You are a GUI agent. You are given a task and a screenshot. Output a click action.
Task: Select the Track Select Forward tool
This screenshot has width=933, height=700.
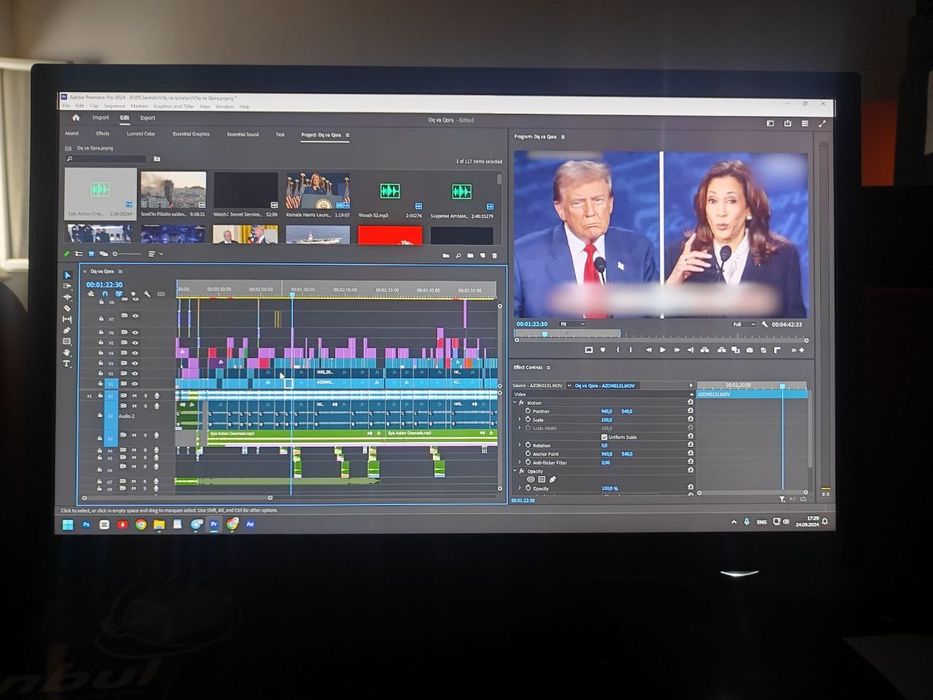click(67, 286)
